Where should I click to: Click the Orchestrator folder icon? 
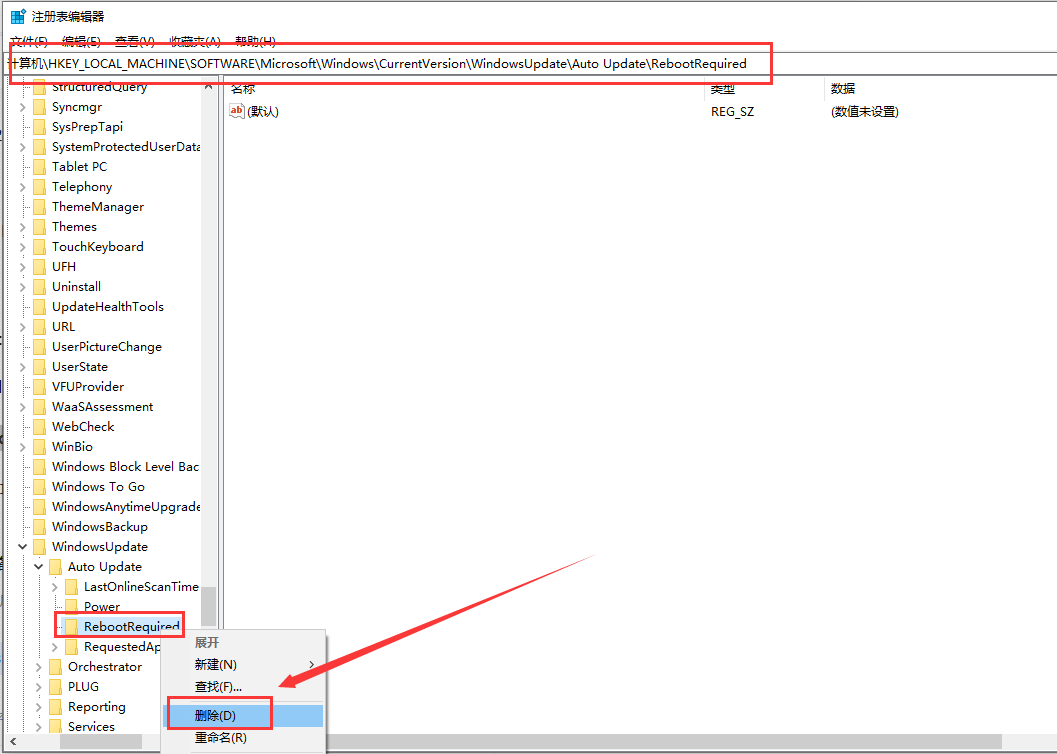click(56, 666)
